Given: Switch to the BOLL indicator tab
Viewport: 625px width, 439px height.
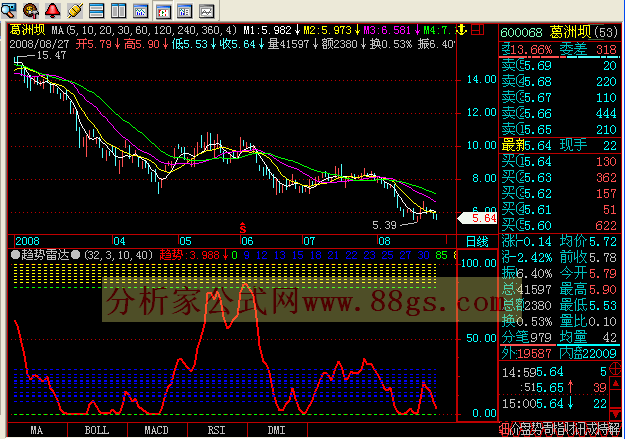Looking at the screenshot, I should coord(97,430).
